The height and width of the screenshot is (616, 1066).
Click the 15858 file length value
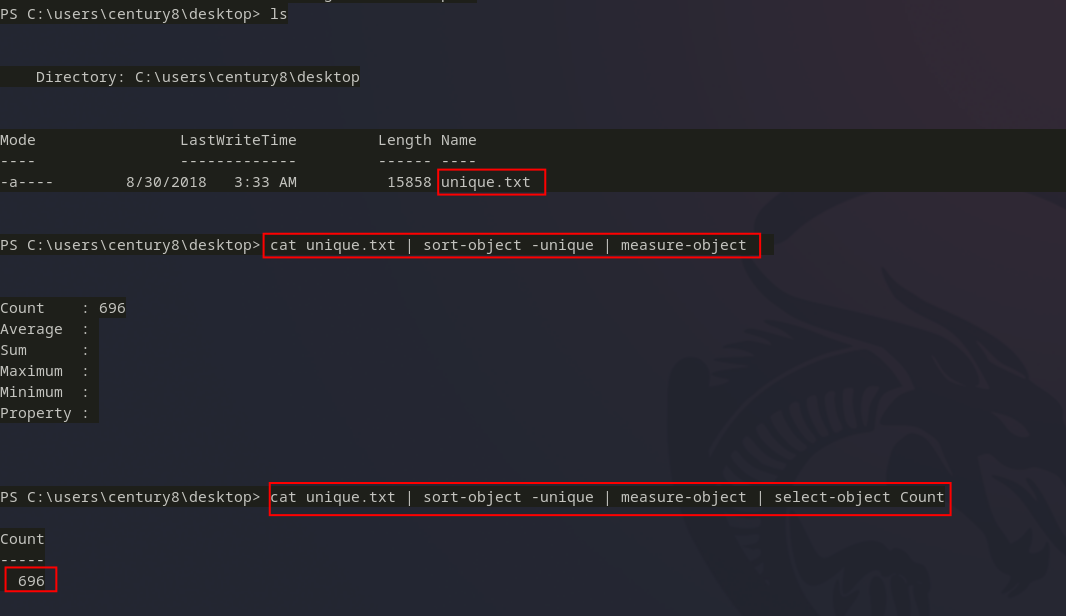tap(409, 182)
